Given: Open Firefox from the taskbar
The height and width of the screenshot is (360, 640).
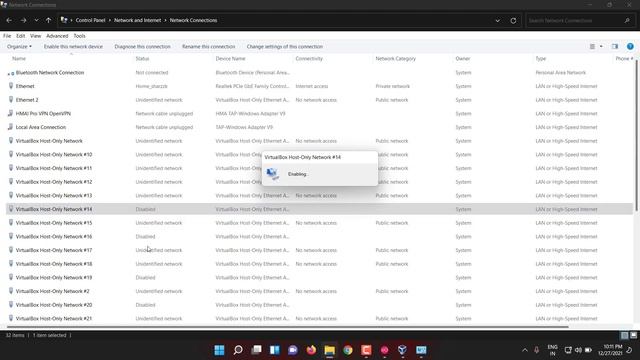Looking at the screenshot, I should [x=311, y=350].
